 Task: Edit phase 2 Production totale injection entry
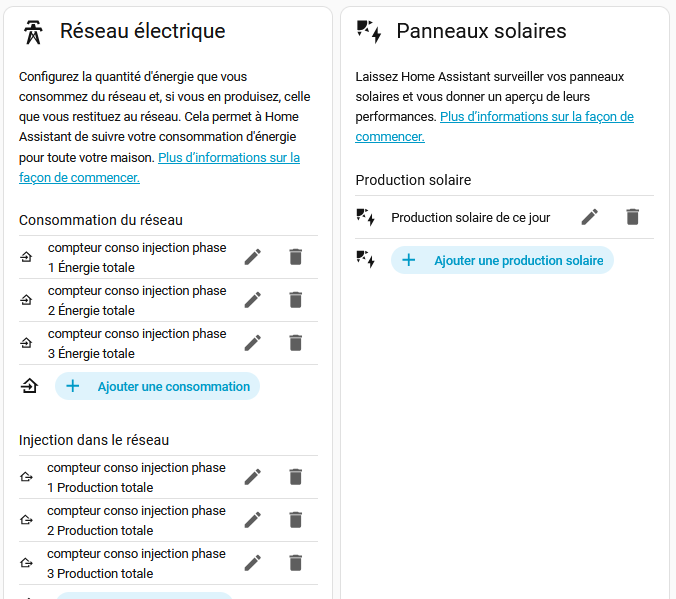(253, 520)
